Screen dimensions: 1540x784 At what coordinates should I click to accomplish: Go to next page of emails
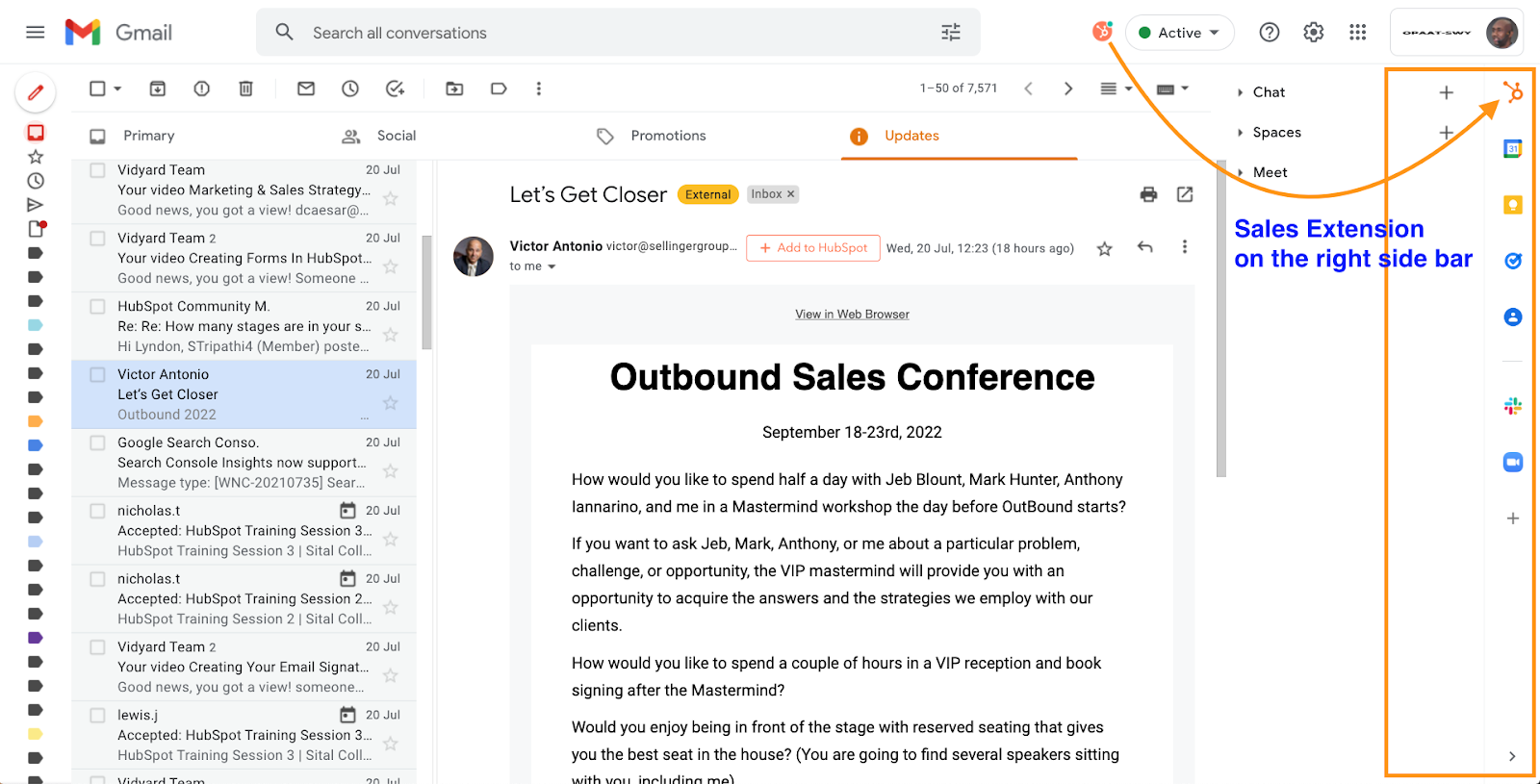click(x=1068, y=89)
